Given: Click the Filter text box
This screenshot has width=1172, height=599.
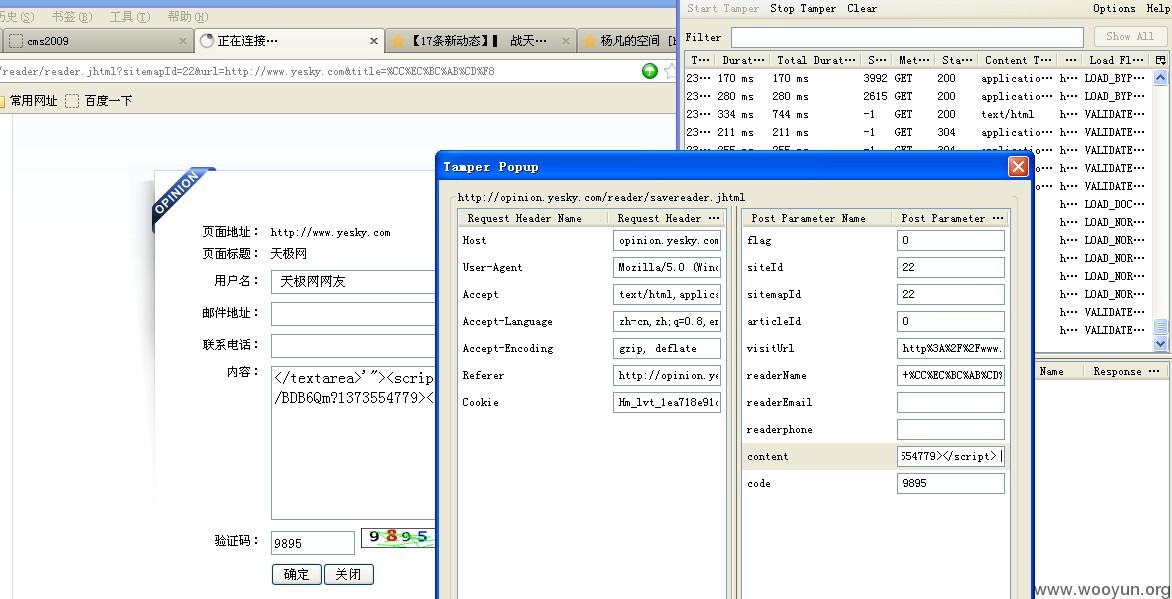Looking at the screenshot, I should [907, 37].
